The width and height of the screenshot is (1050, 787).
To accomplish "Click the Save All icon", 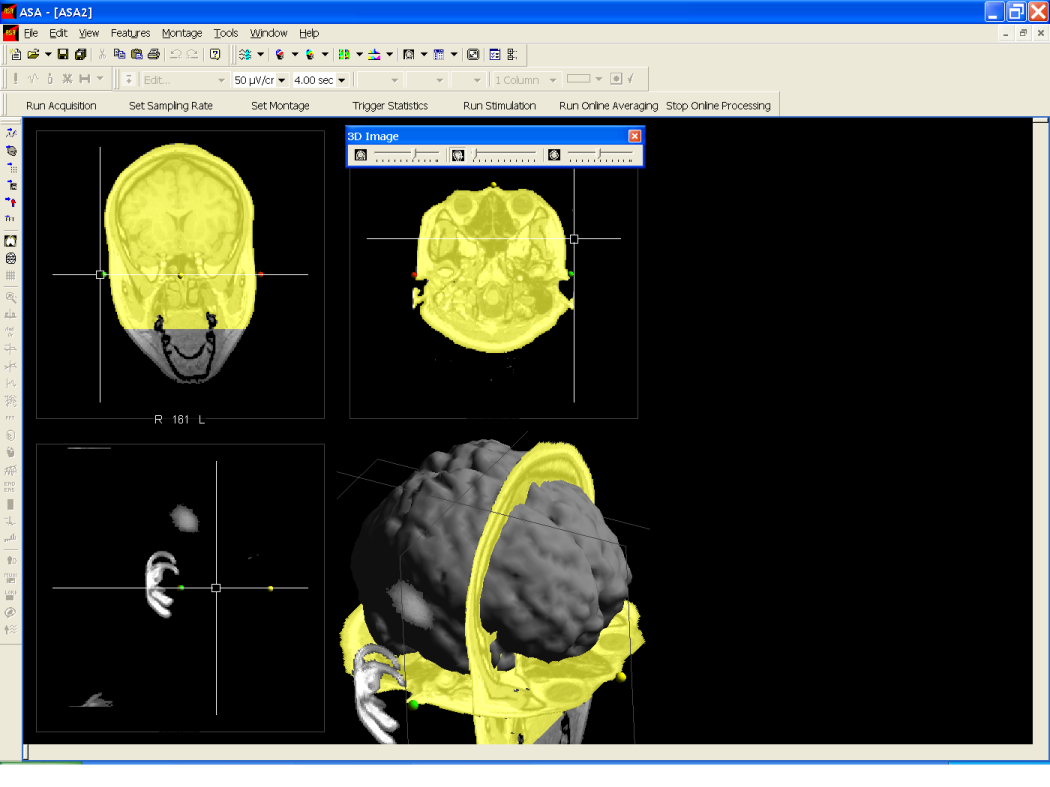I will [x=80, y=54].
